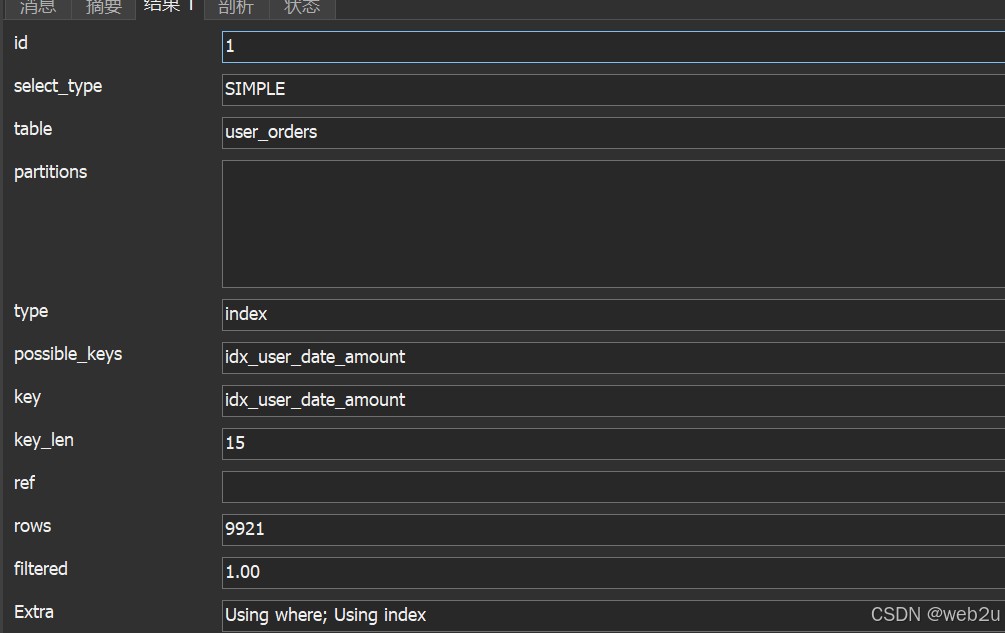Click the partitions label text
The height and width of the screenshot is (633, 1005).
tap(50, 172)
